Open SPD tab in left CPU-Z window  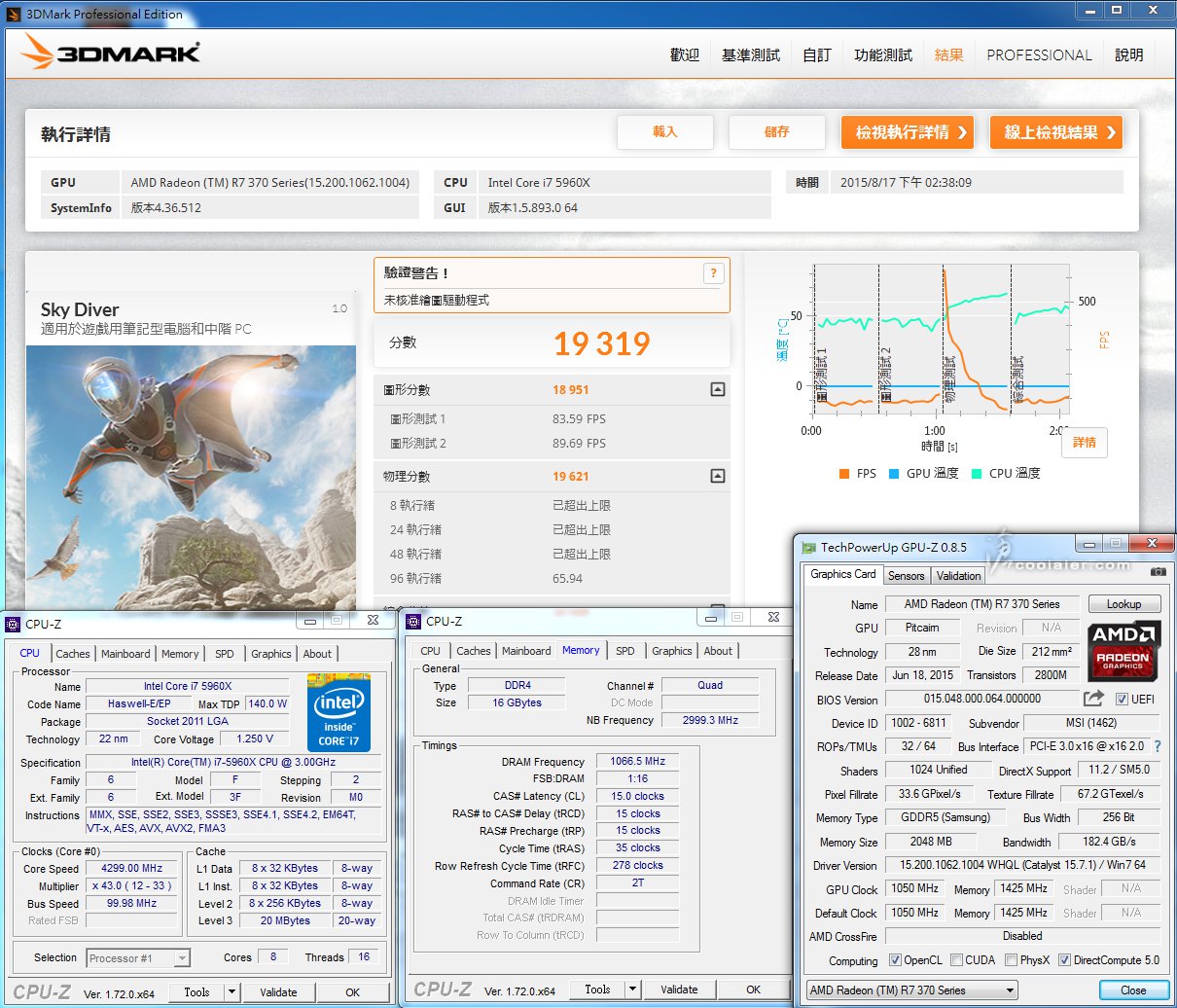[x=225, y=654]
